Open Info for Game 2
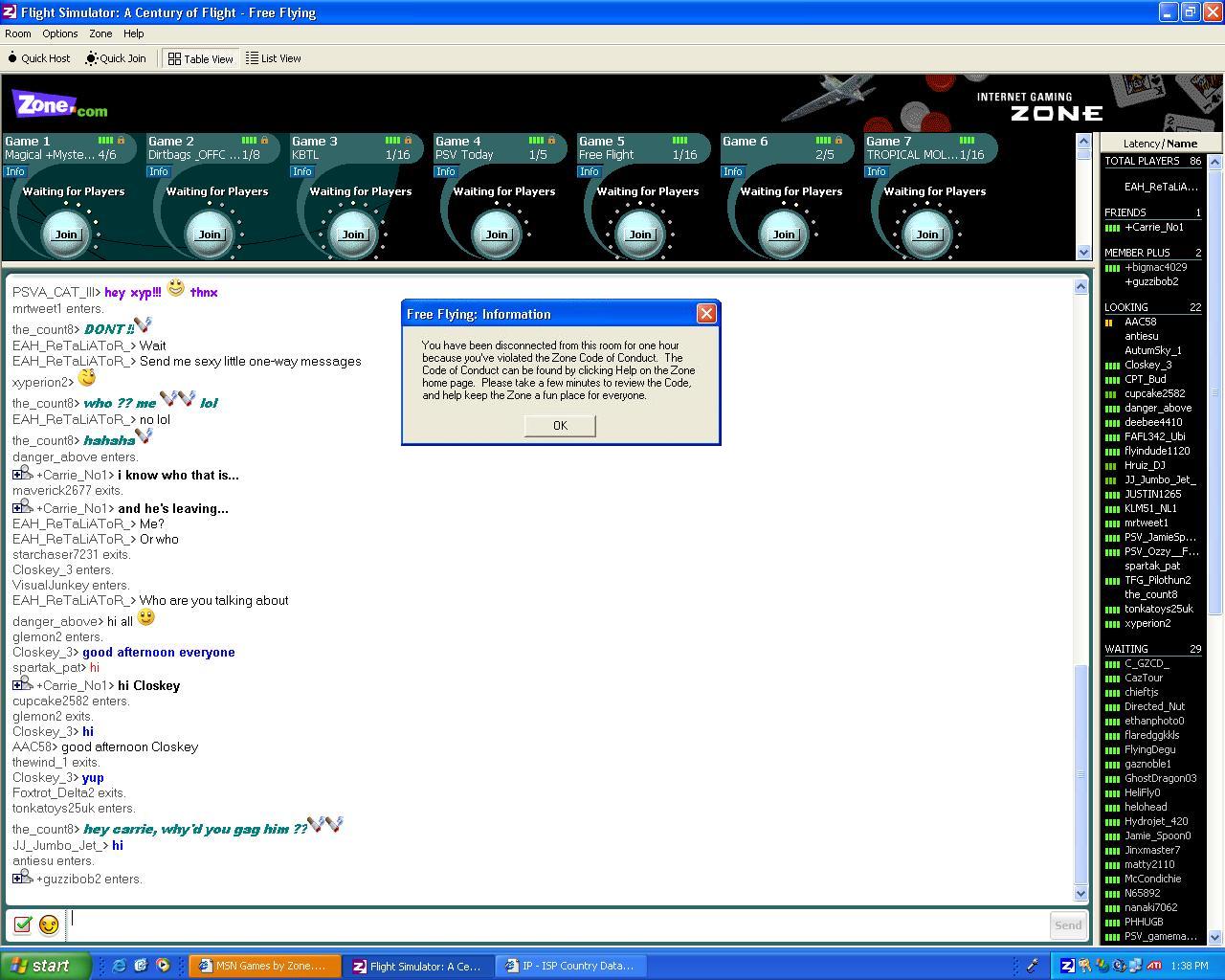This screenshot has width=1225, height=980. click(159, 172)
